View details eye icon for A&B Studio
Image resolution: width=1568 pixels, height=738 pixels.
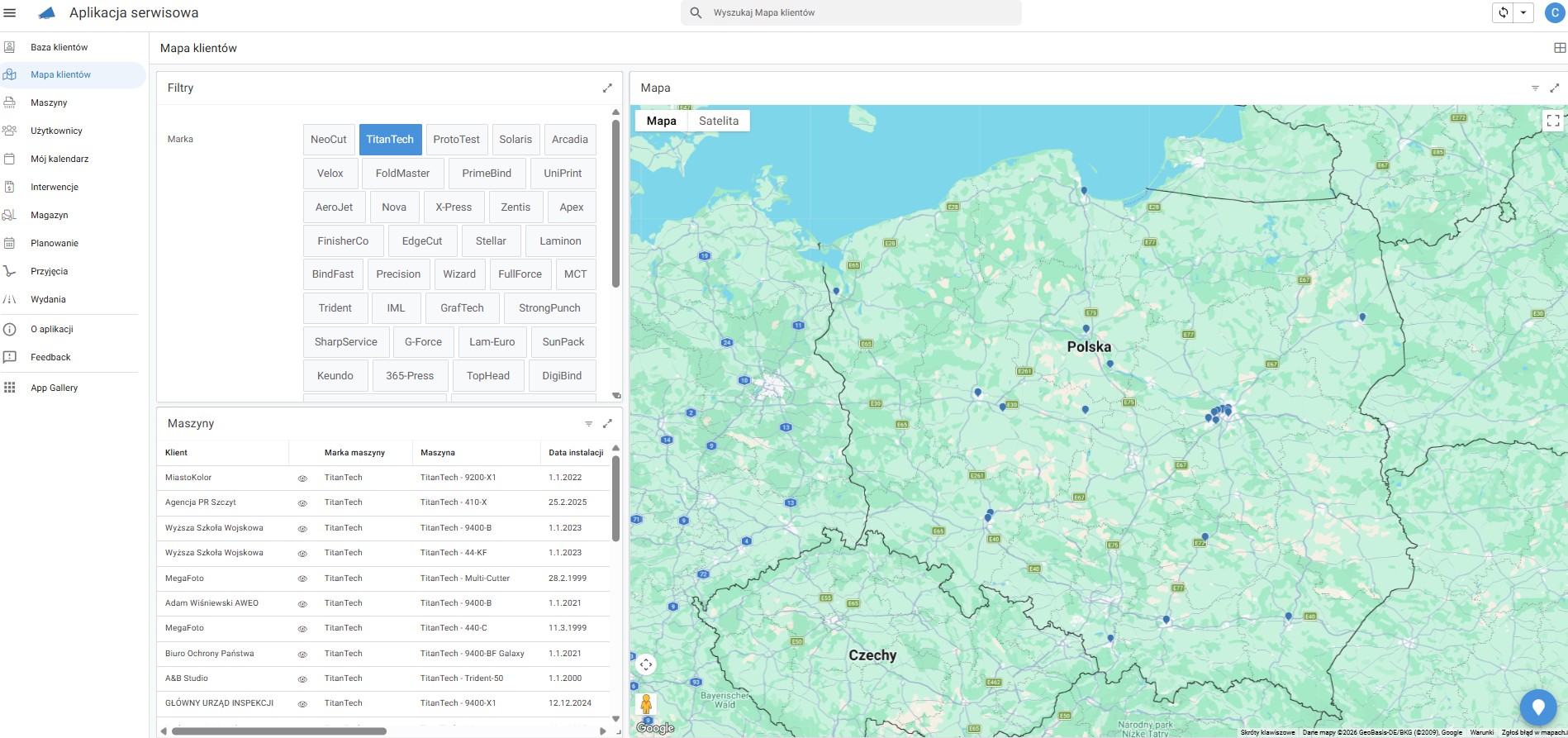pyautogui.click(x=302, y=679)
